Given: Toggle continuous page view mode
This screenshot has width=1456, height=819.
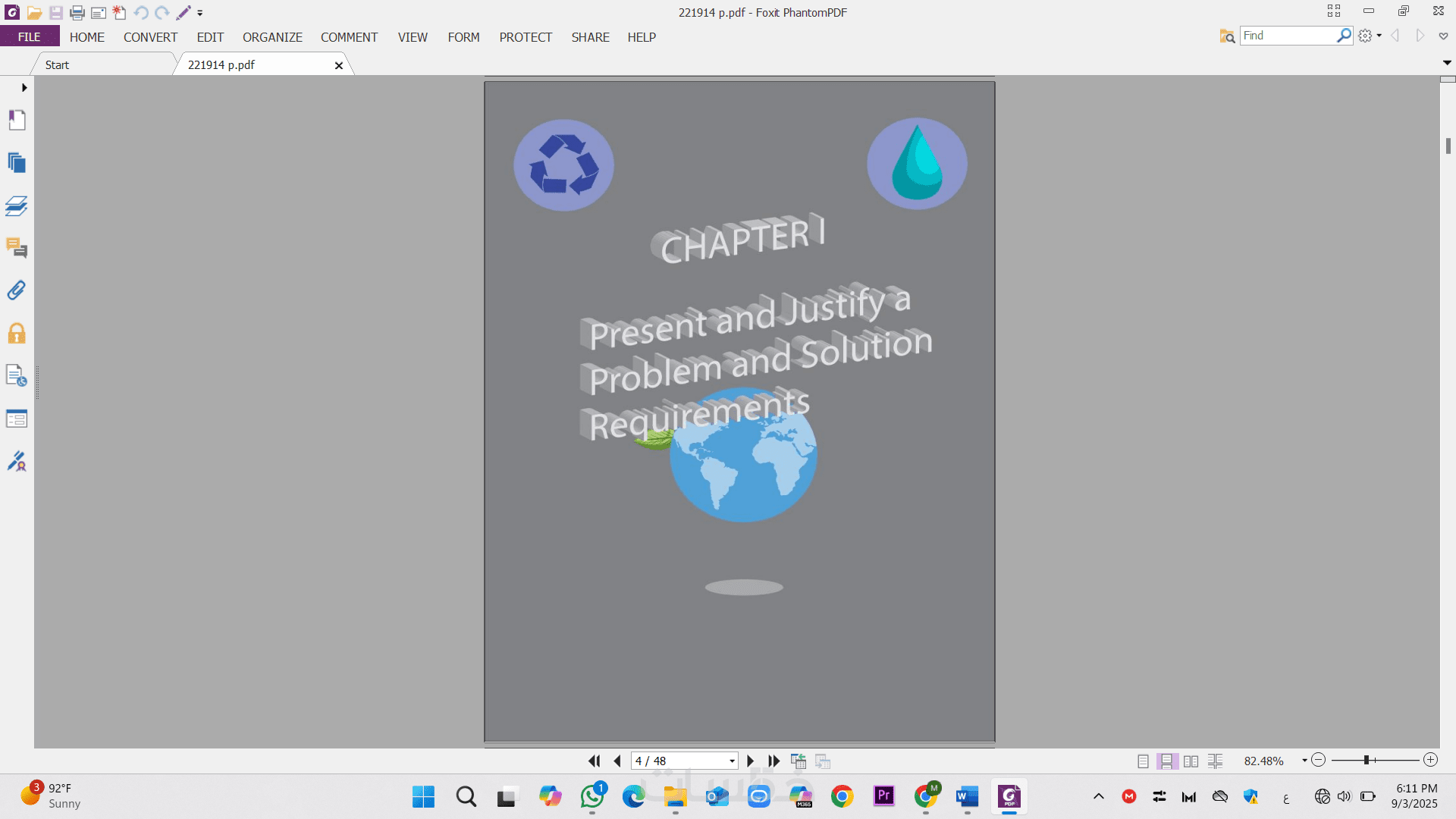Looking at the screenshot, I should (x=1167, y=761).
